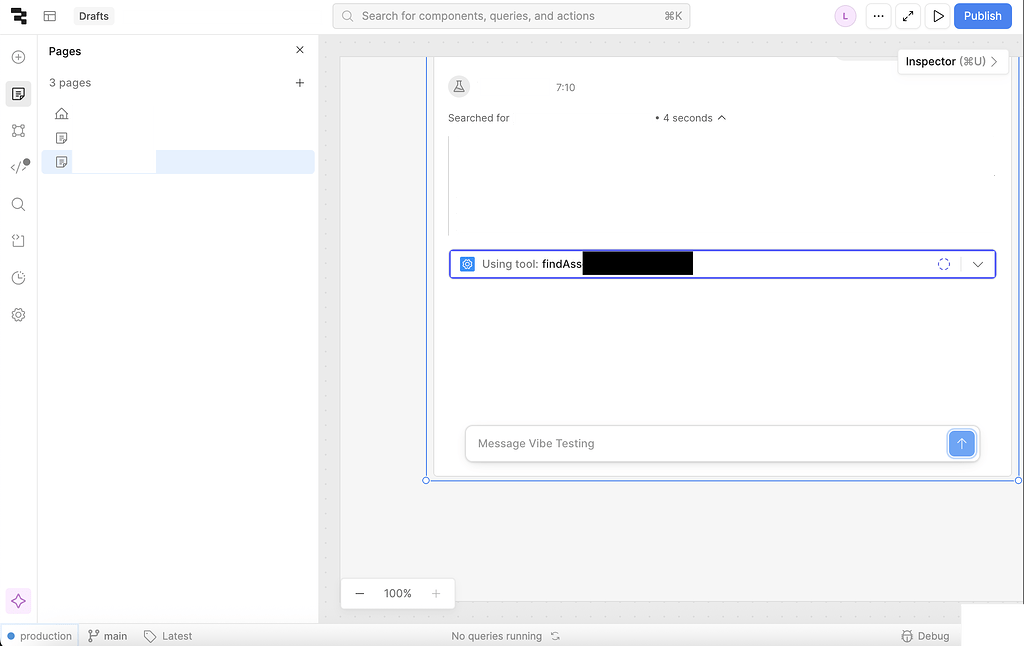1024x646 pixels.
Task: Zoom out using the minus control
Action: [359, 593]
